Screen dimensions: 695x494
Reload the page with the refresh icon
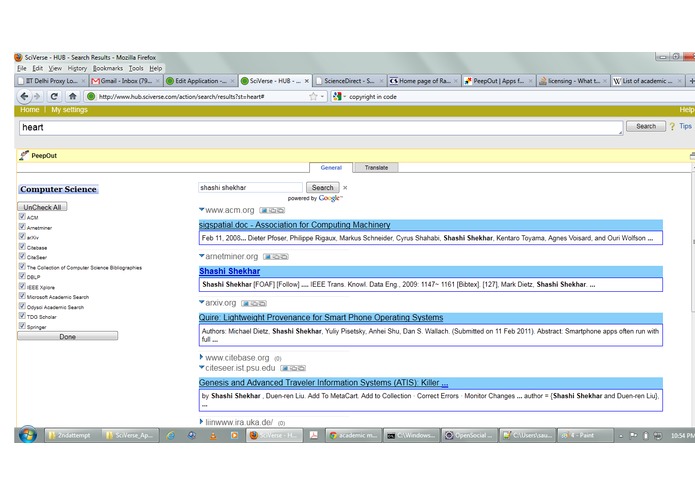pyautogui.click(x=54, y=96)
